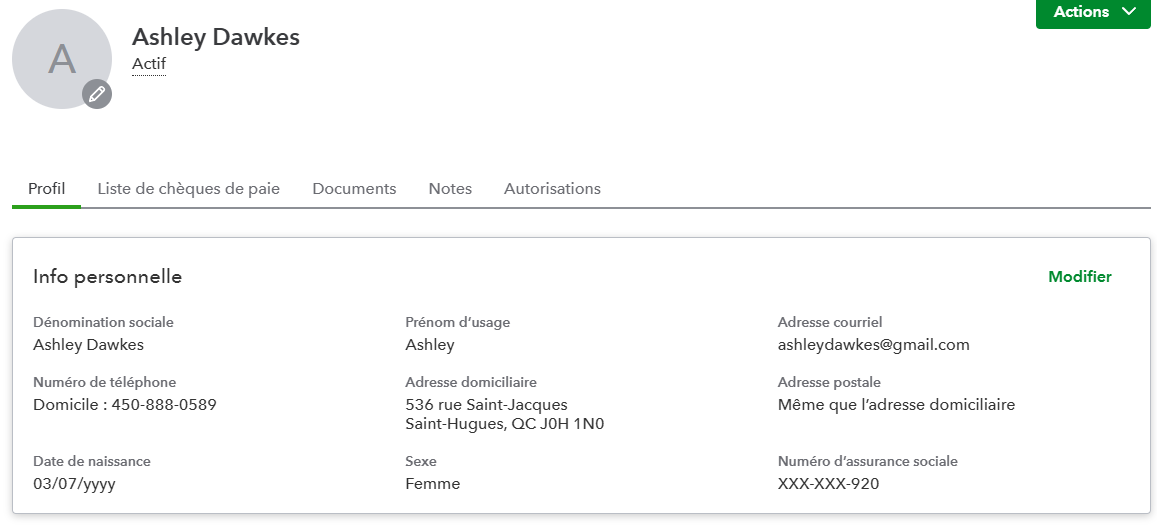
Task: Click the Dénomination sociale value Ashley Dawkes
Action: pyautogui.click(x=88, y=345)
